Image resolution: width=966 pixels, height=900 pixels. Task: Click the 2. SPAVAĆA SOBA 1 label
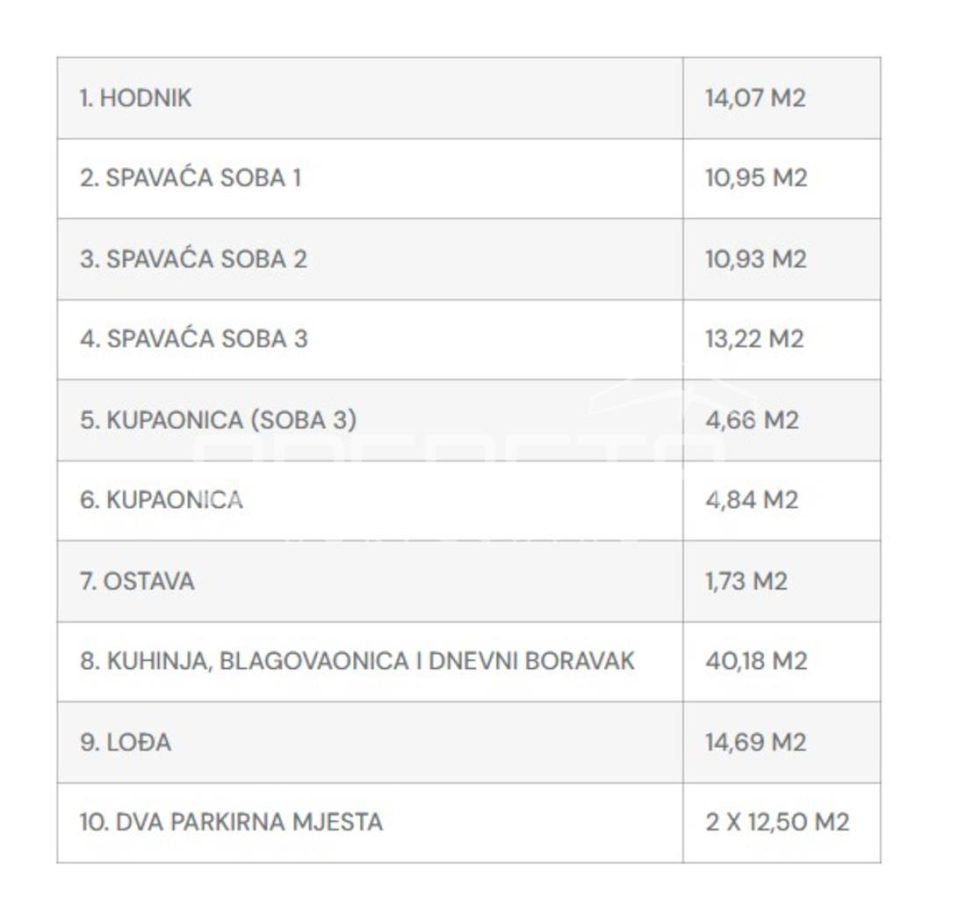(191, 178)
